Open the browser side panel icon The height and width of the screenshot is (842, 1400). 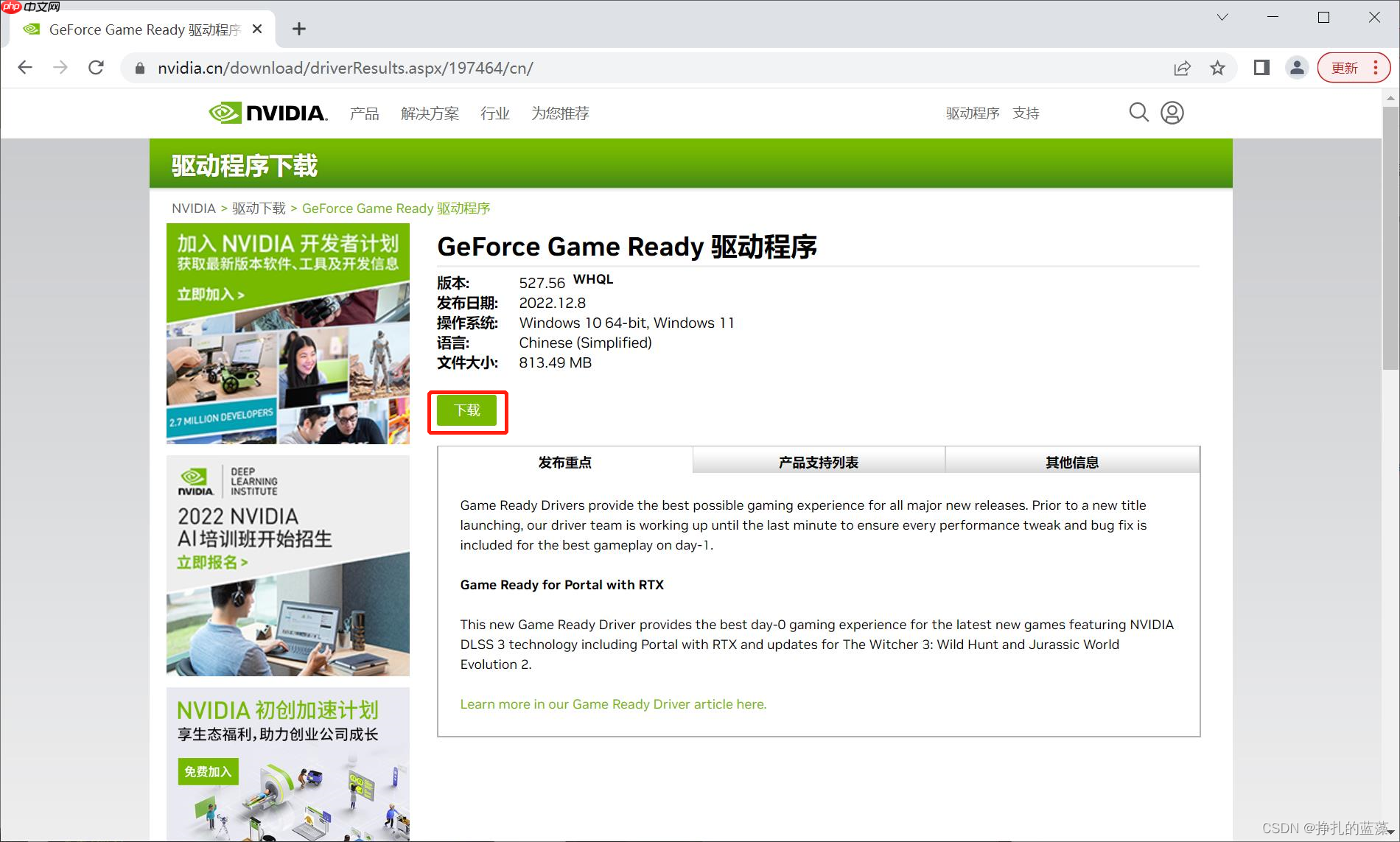(1261, 67)
